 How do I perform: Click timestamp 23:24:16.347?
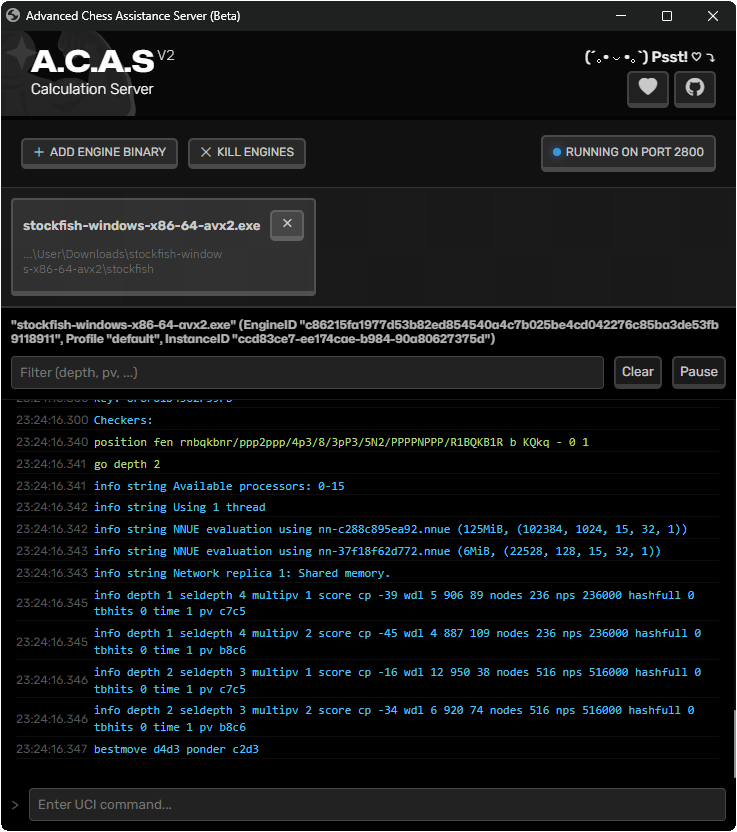tap(52, 749)
